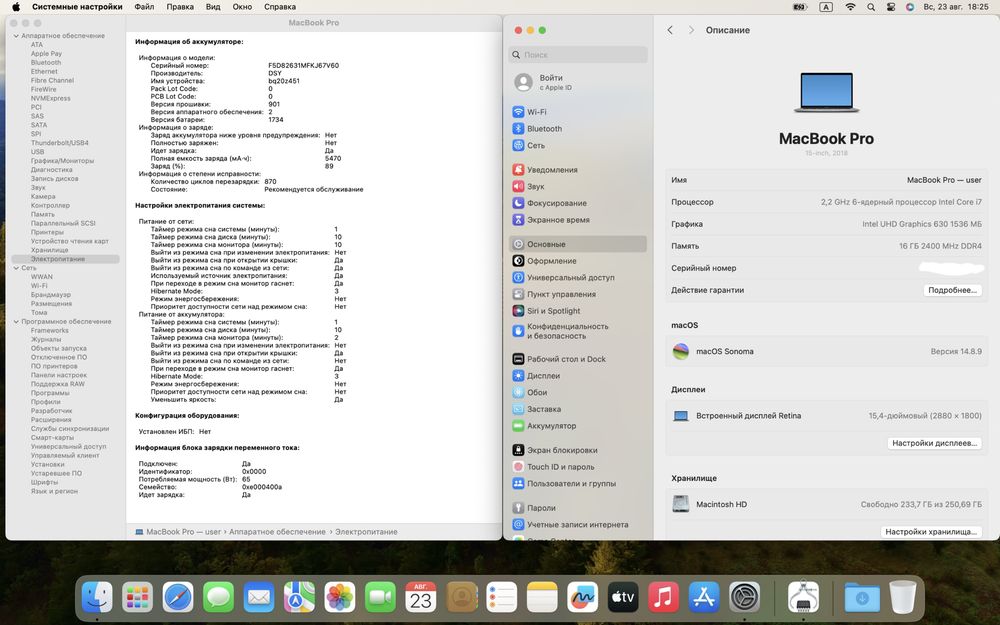Screen dimensions: 1000x625
Task: Select Bluetooth in System Information tree
Action: click(x=46, y=62)
